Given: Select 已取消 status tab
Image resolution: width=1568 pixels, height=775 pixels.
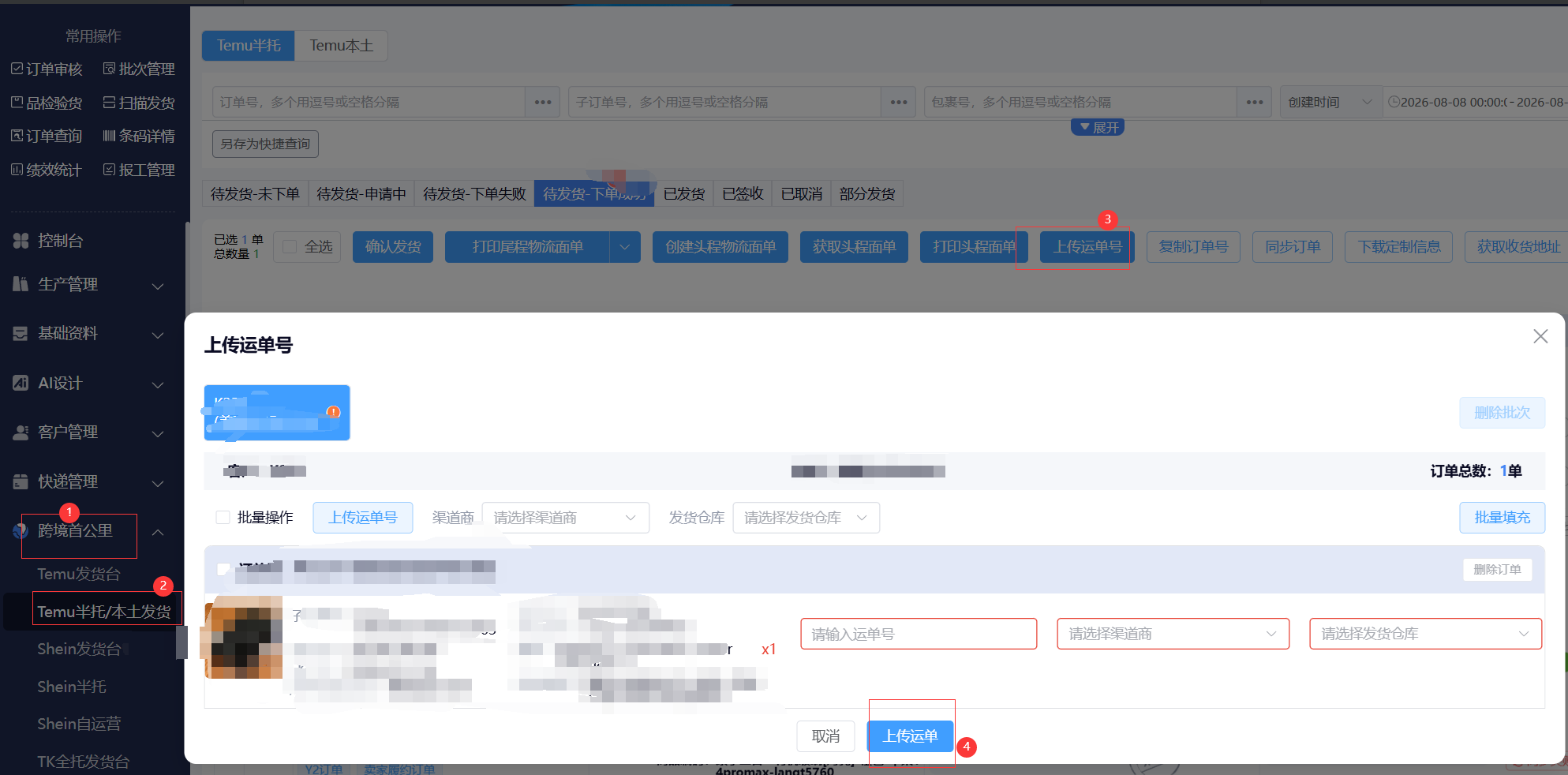Looking at the screenshot, I should click(802, 194).
